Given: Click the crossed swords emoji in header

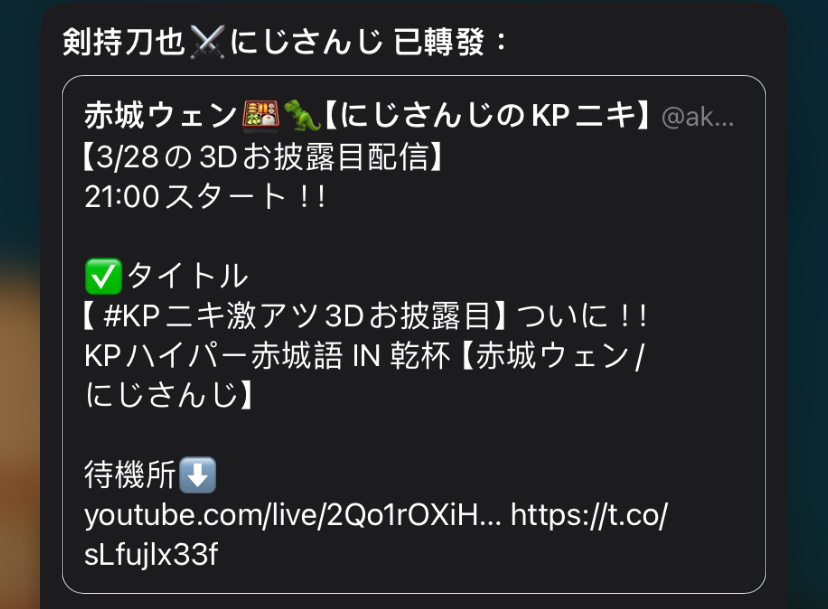Looking at the screenshot, I should [207, 42].
